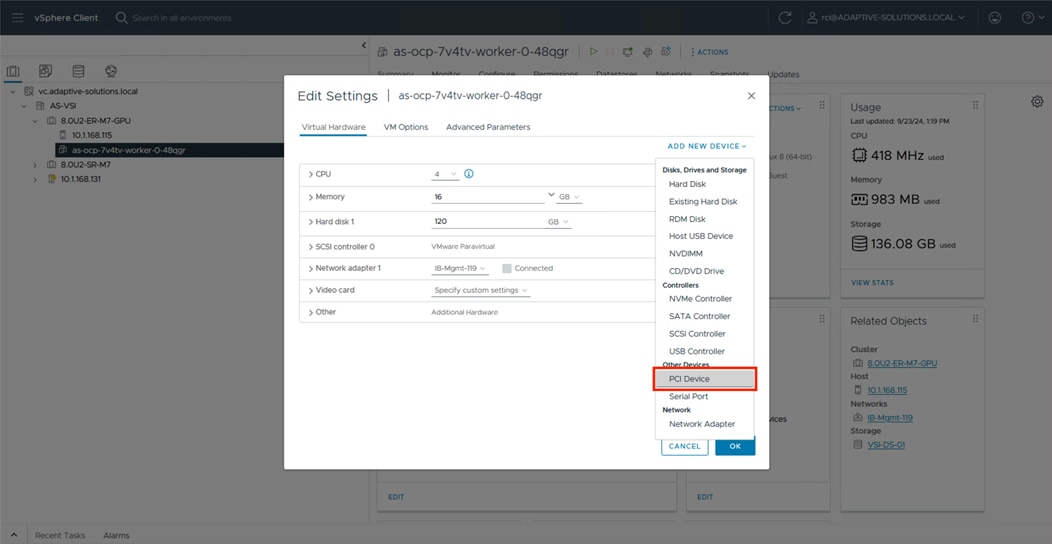Expand the Hard disk 1 row
This screenshot has height=544, width=1052.
coord(311,222)
